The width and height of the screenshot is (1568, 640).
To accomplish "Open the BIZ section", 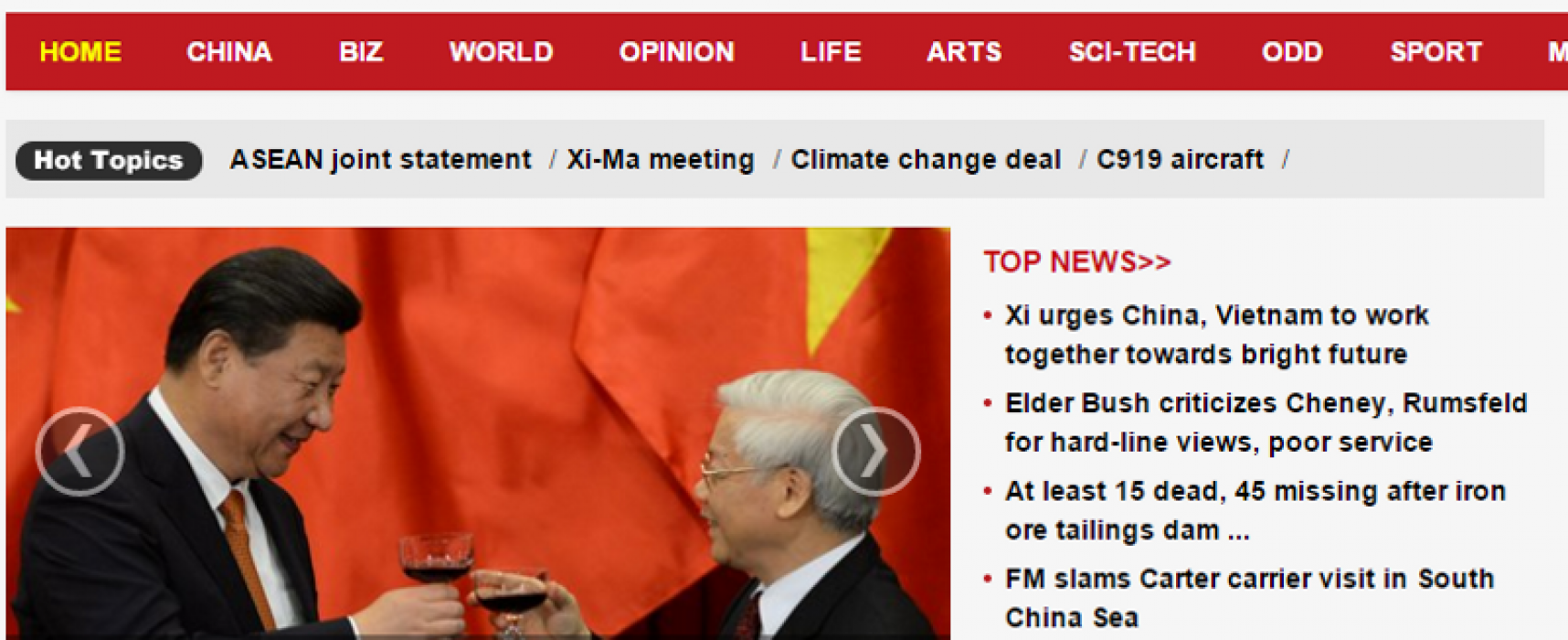I will 361,52.
